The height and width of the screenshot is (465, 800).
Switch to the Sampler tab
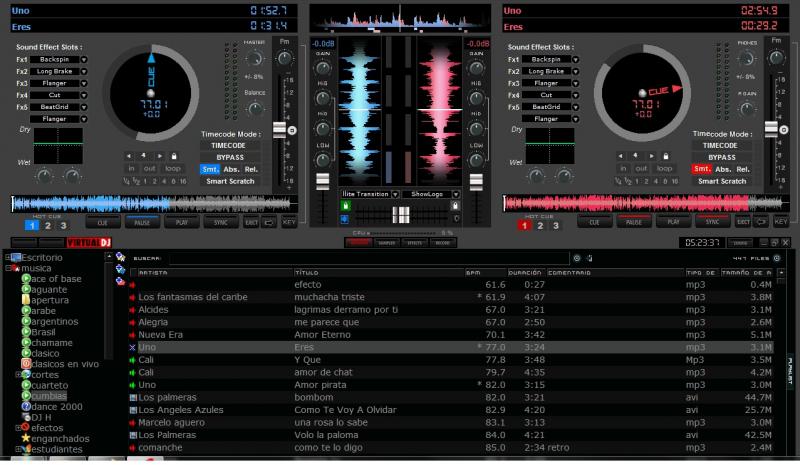386,243
